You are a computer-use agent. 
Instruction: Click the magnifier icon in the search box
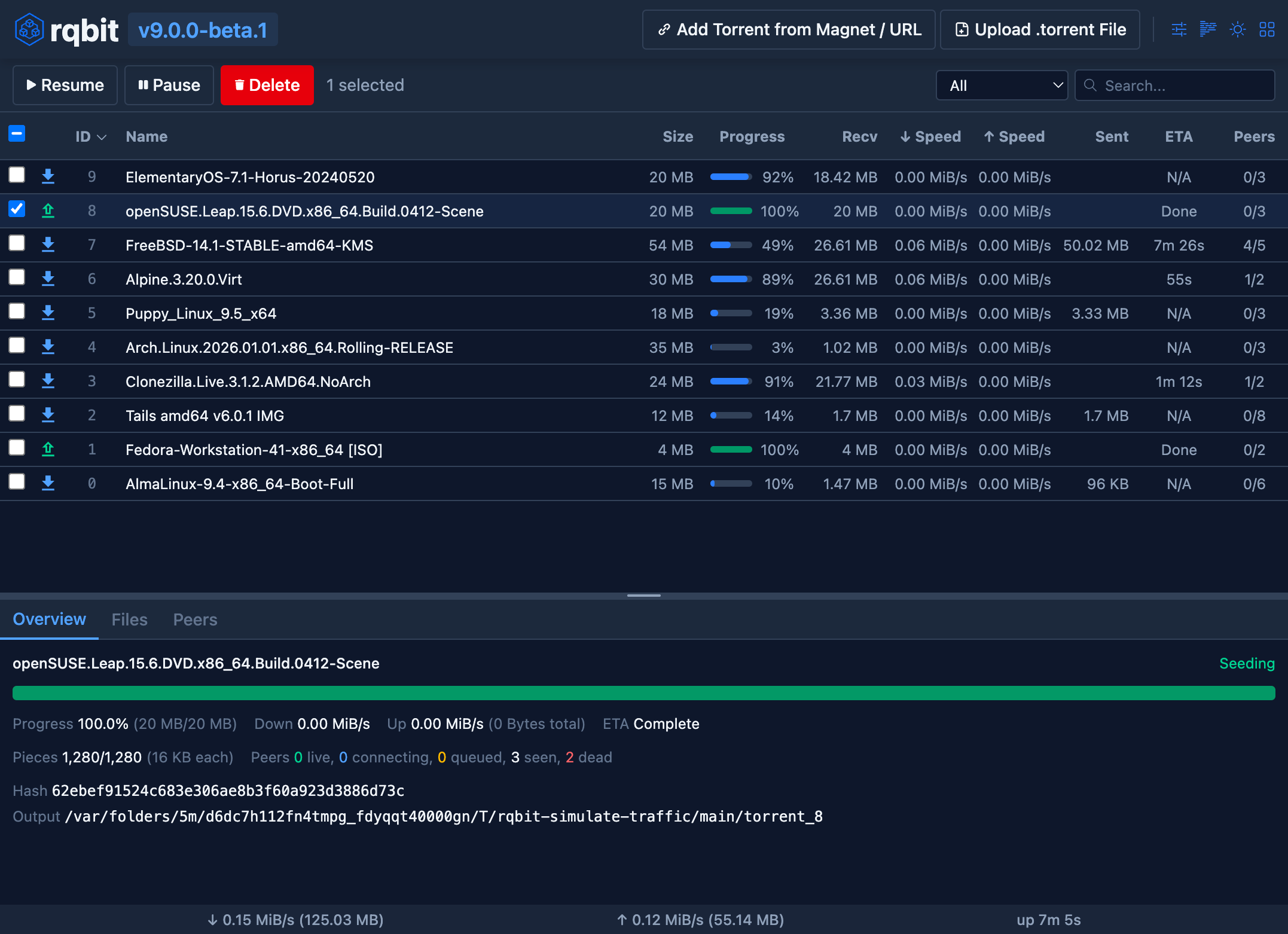point(1090,86)
